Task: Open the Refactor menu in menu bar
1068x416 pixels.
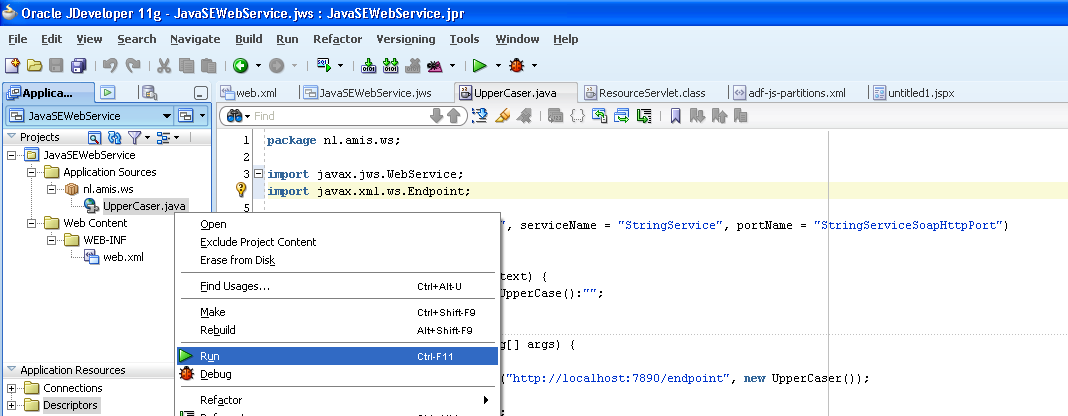Action: [x=337, y=39]
